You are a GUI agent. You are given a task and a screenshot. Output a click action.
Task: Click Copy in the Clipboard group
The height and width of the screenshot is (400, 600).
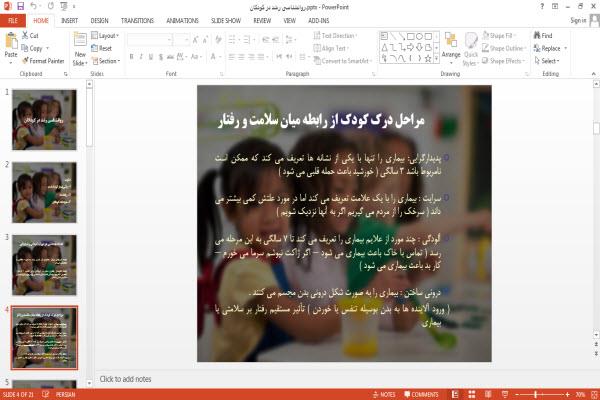[x=32, y=48]
